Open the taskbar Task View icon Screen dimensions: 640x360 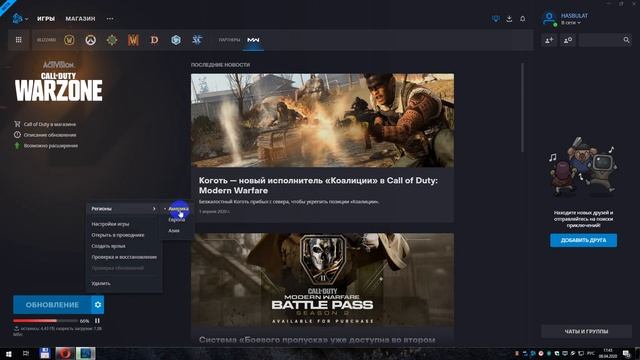coord(26,353)
